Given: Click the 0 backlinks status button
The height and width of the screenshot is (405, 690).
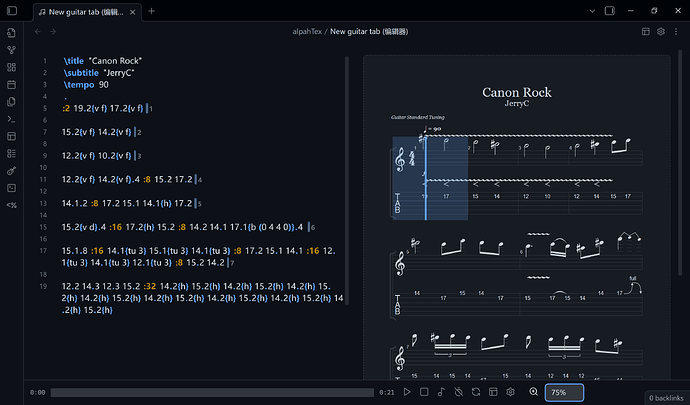Looking at the screenshot, I should [x=663, y=397].
